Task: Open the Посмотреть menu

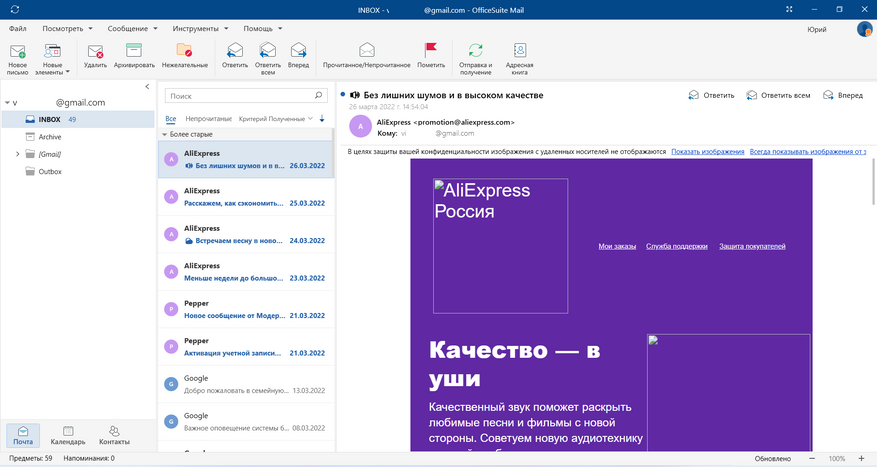Action: click(67, 29)
